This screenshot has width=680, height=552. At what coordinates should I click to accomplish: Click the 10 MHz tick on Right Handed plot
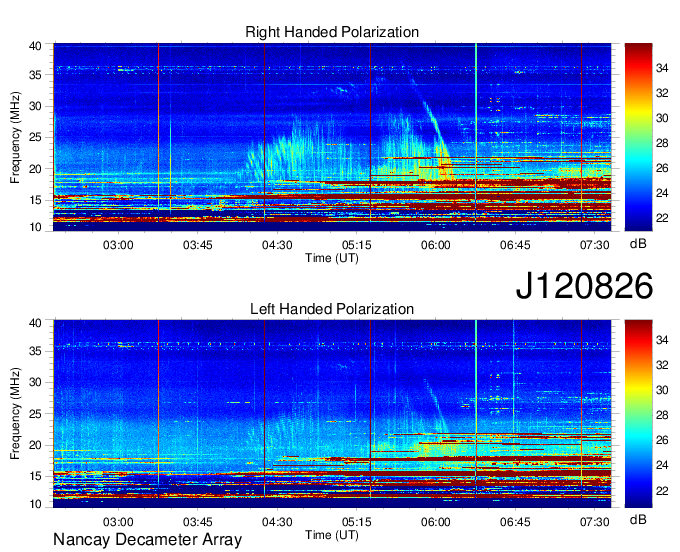point(36,227)
